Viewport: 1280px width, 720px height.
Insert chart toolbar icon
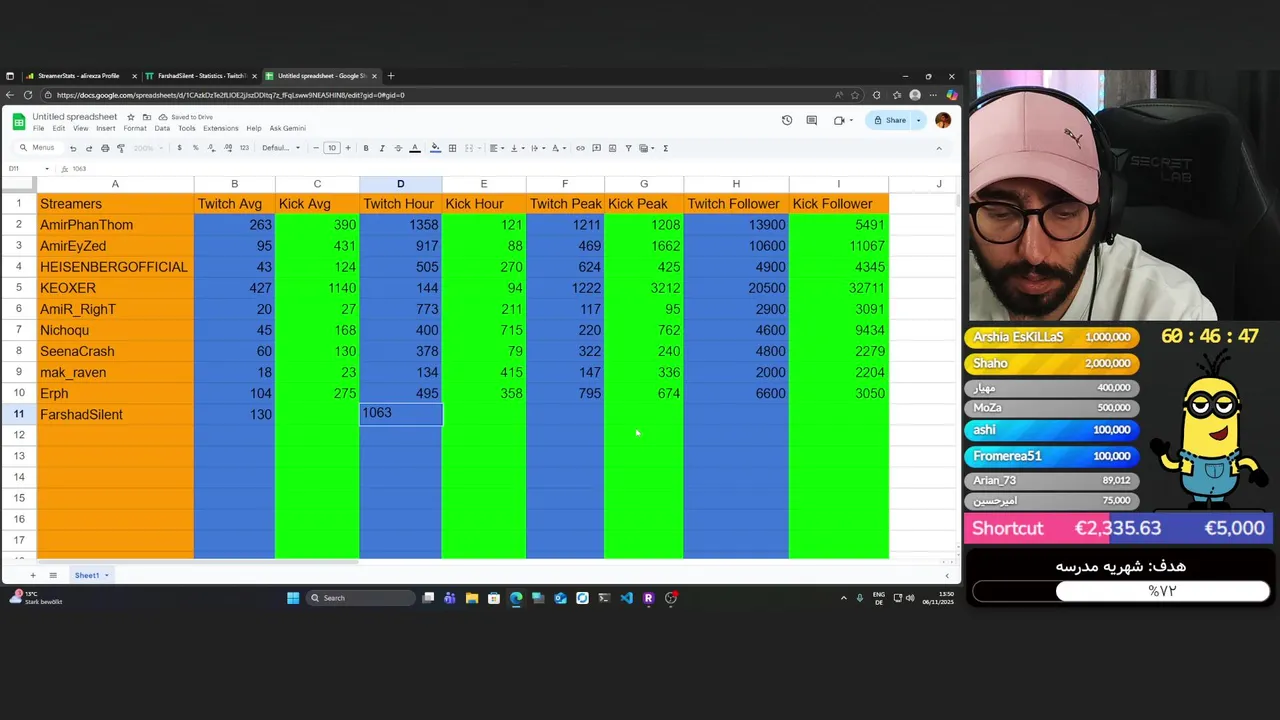click(612, 148)
